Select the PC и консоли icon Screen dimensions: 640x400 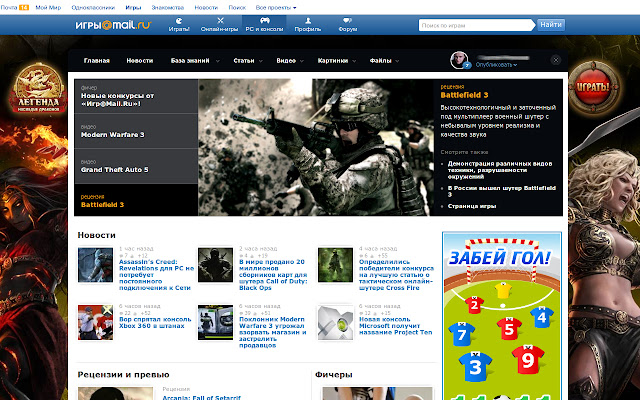pos(264,20)
